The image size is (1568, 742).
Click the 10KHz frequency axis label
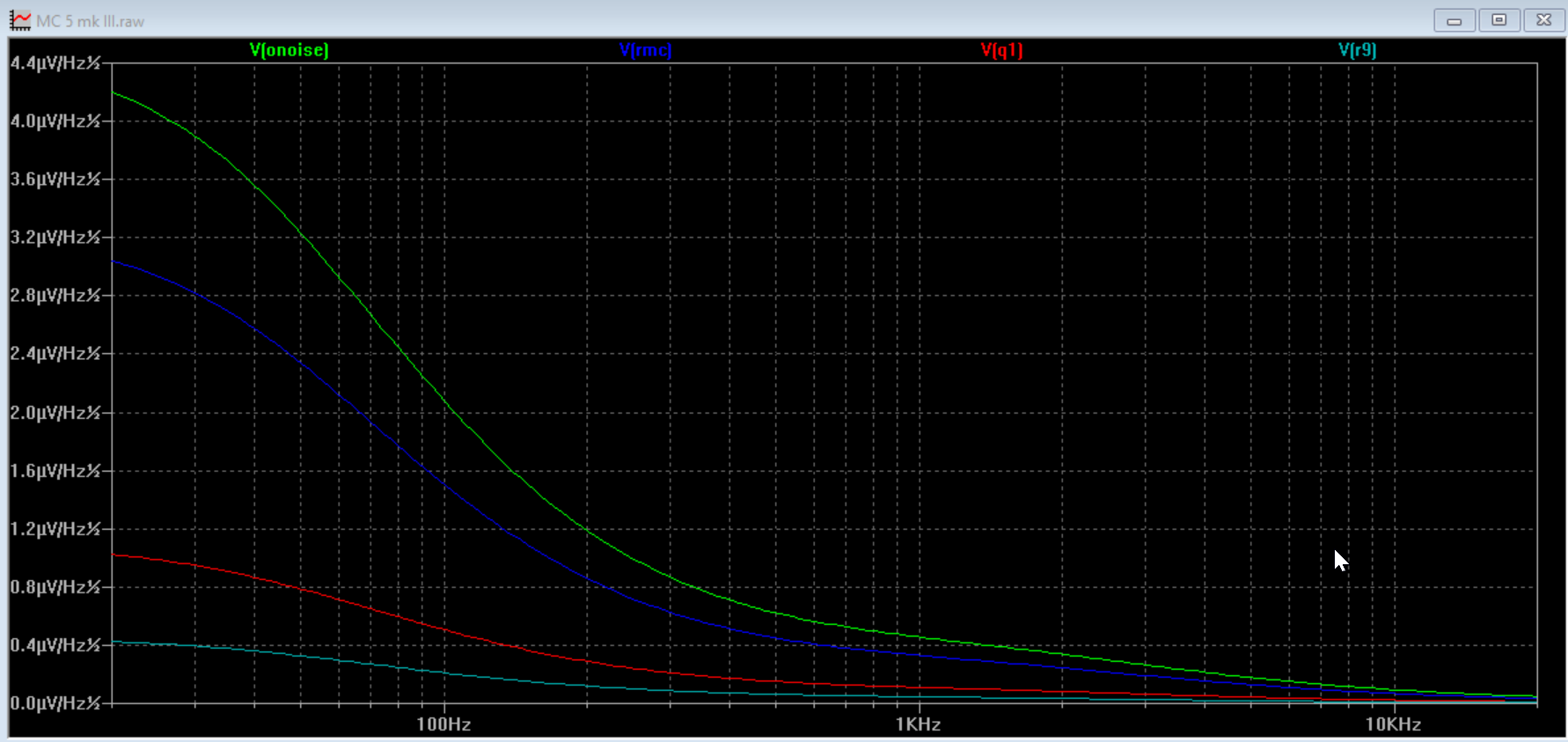point(1394,724)
